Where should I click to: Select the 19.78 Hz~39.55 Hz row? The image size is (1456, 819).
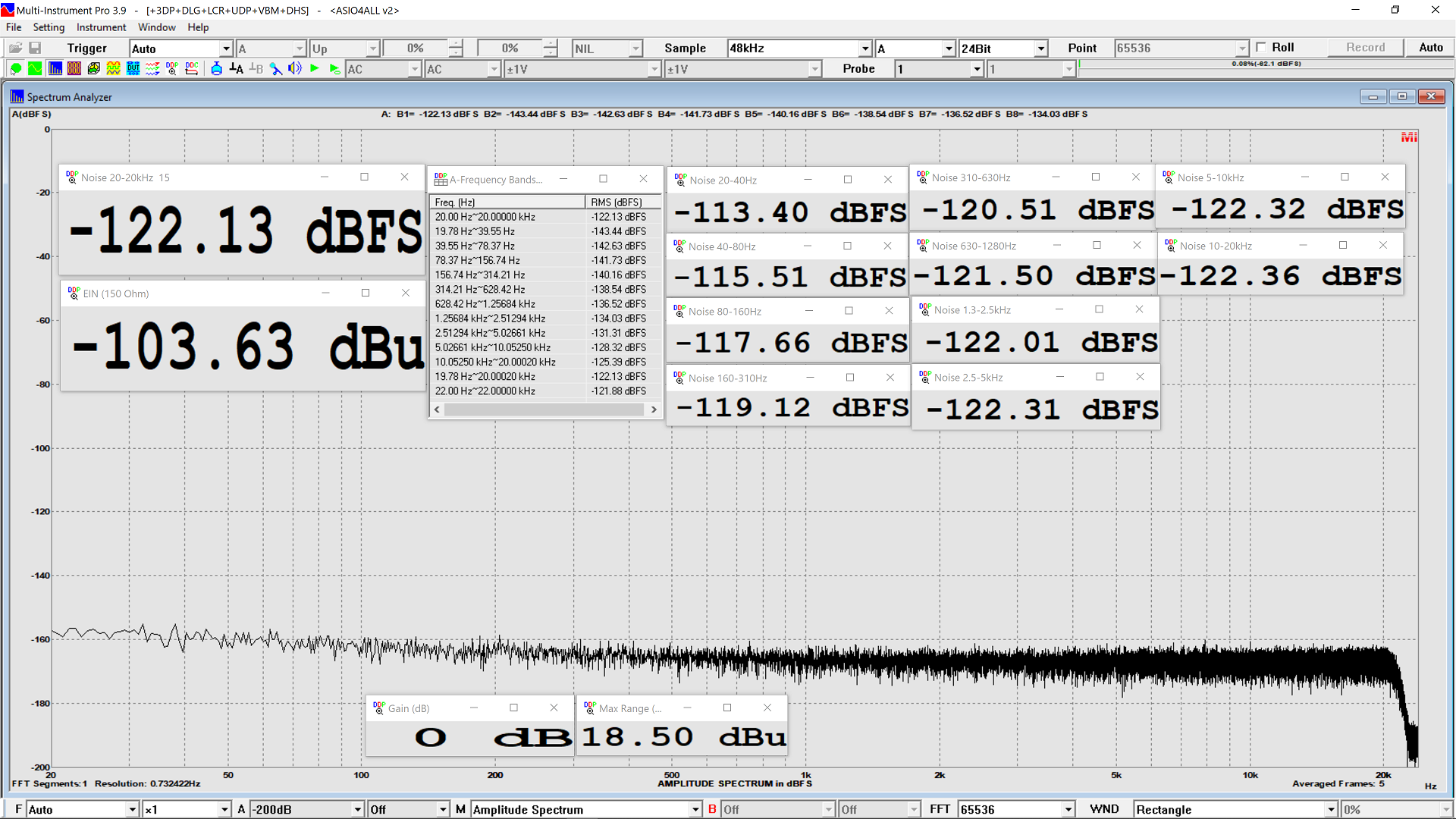[544, 231]
